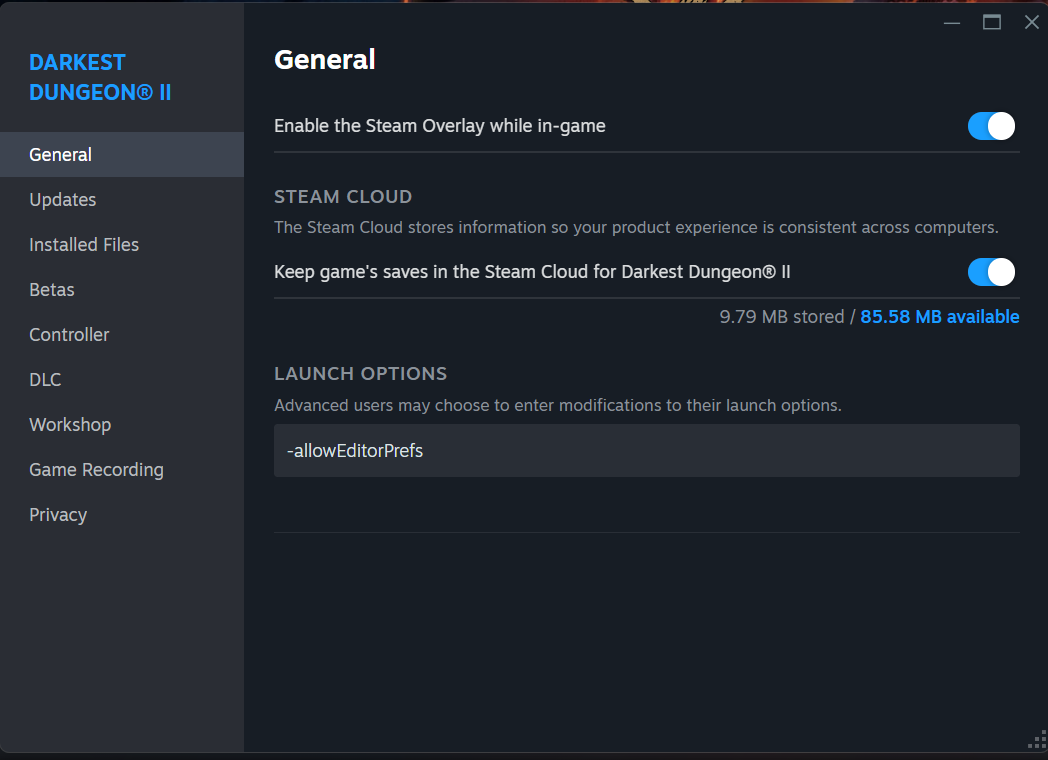Toggle the Steam Overlay in-game switch
1048x760 pixels.
pos(991,126)
